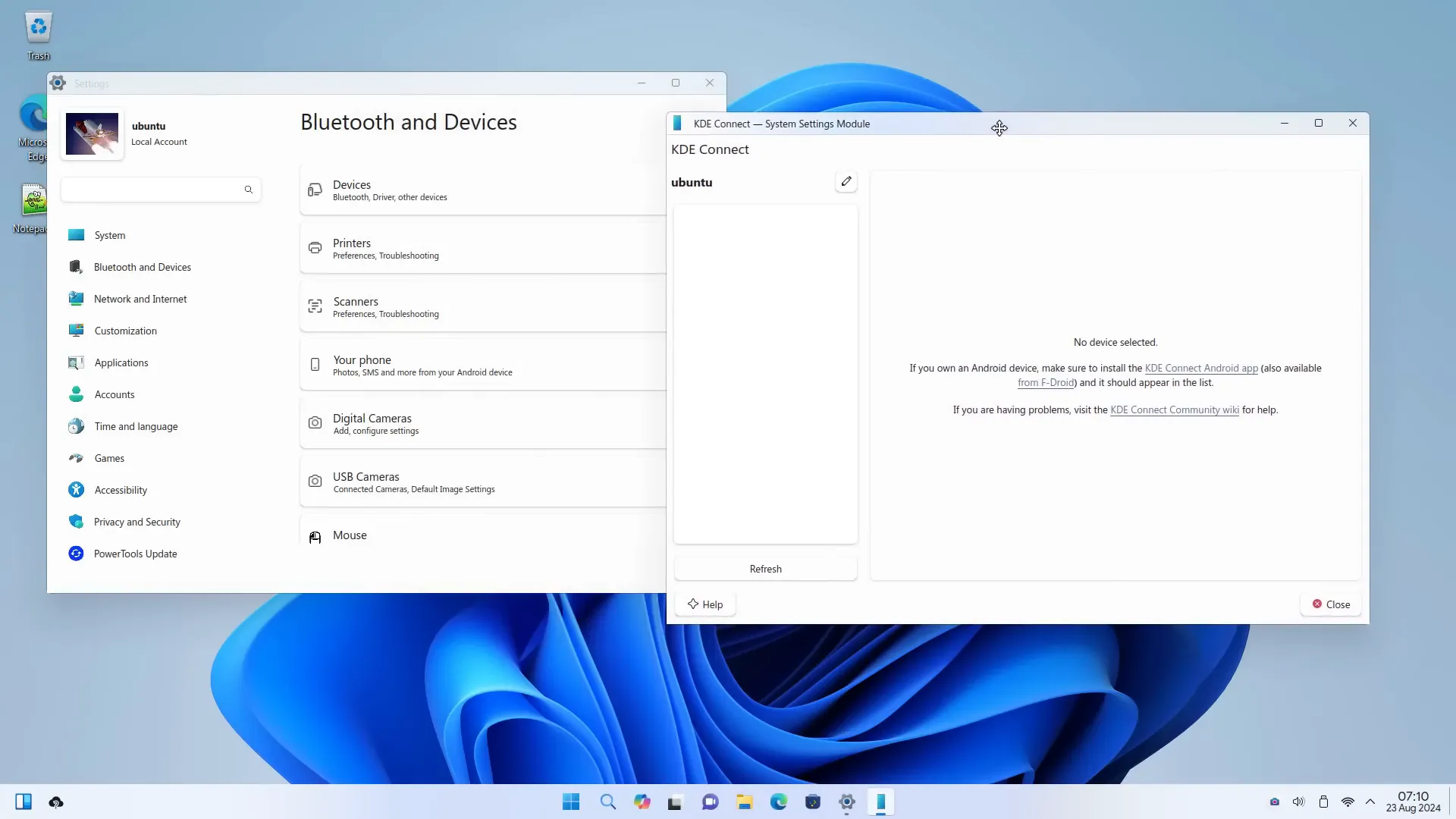Click the clipboard icon in system tray
The height and width of the screenshot is (819, 1456).
(x=1323, y=802)
